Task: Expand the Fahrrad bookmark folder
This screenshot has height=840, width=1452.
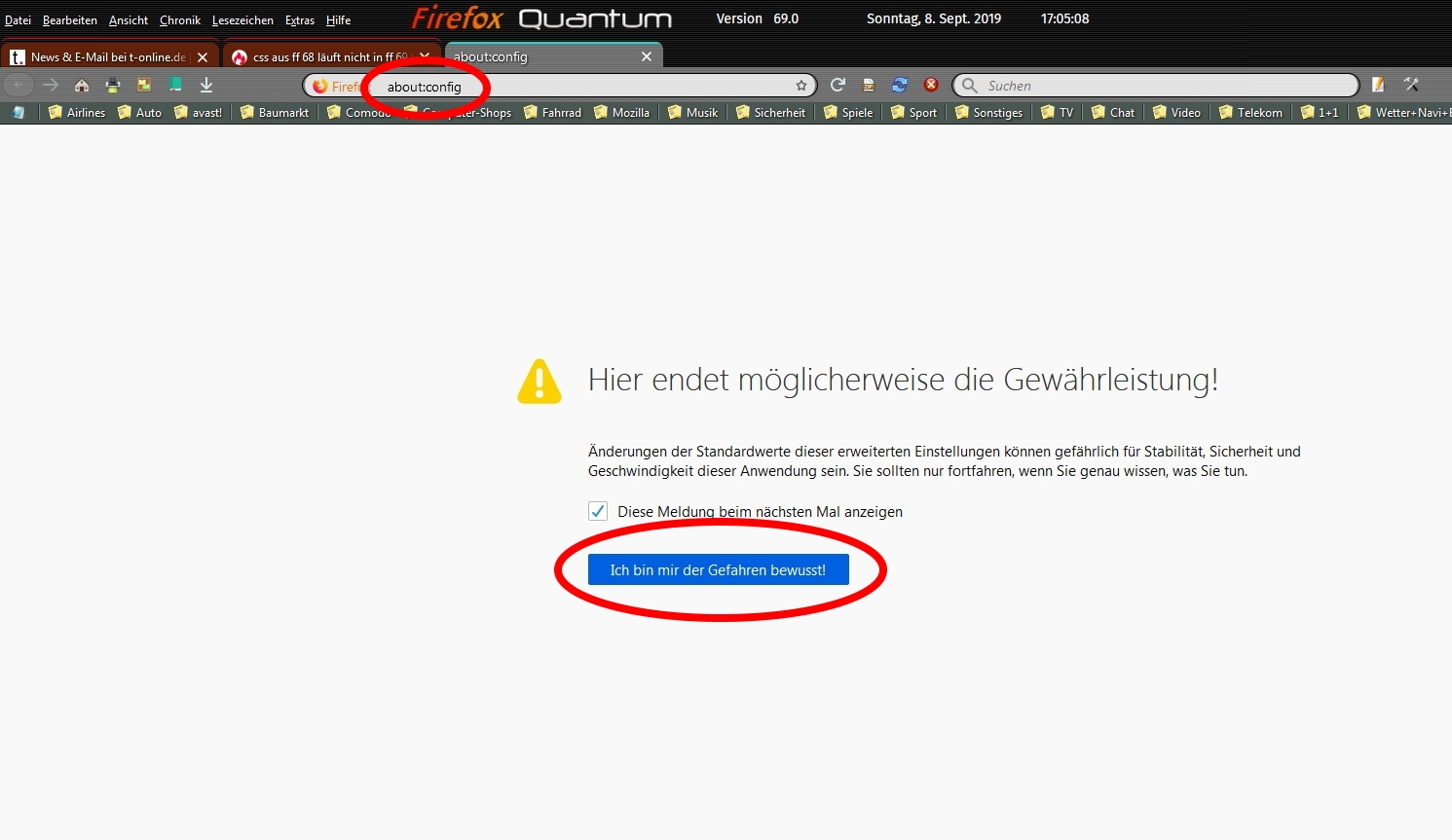Action: point(552,113)
